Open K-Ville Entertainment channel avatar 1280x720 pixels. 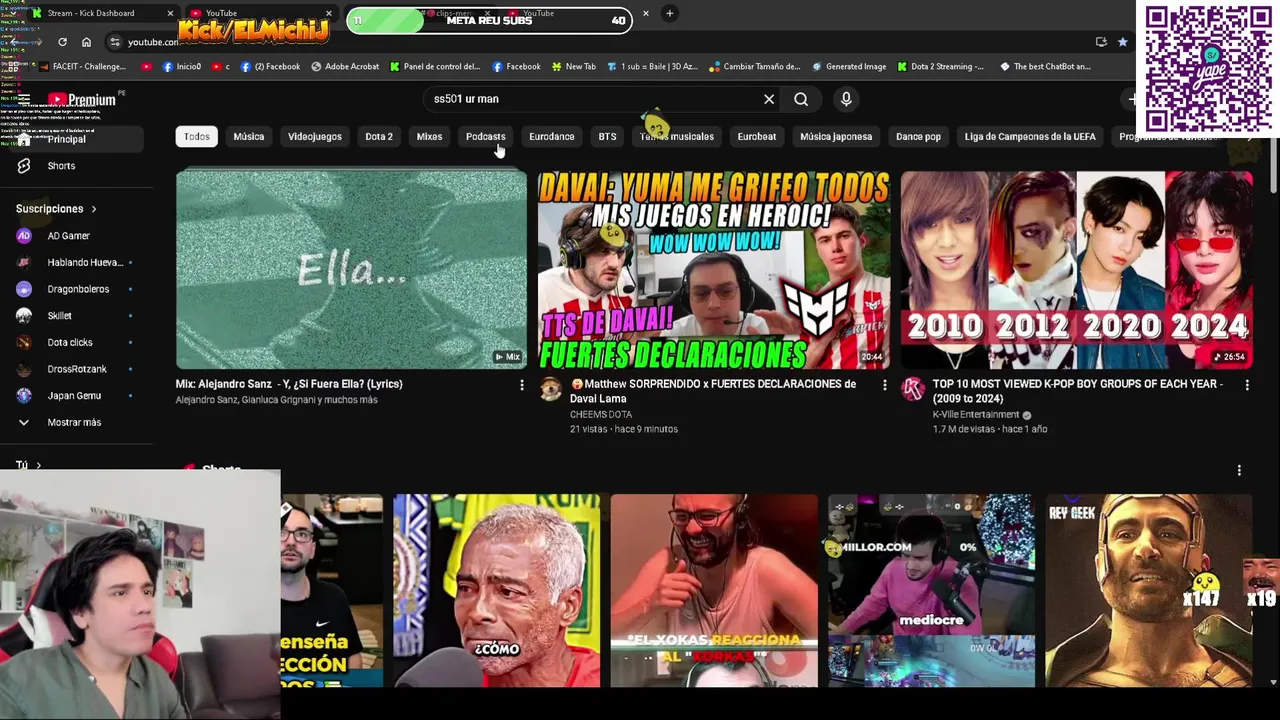coord(913,389)
